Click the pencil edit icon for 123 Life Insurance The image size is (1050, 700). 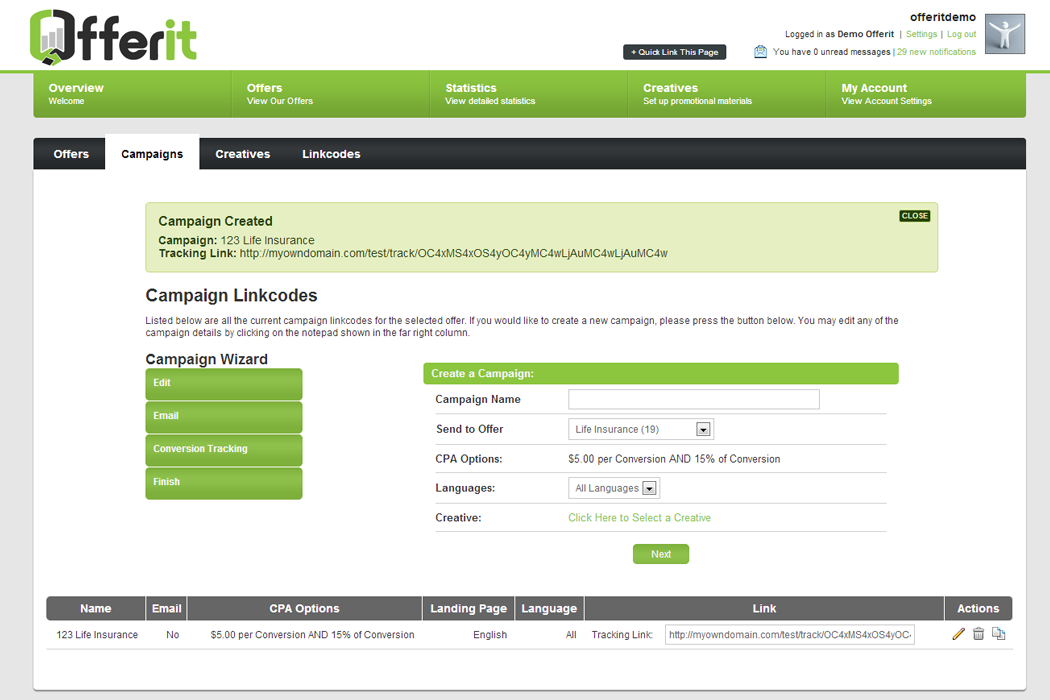[958, 634]
